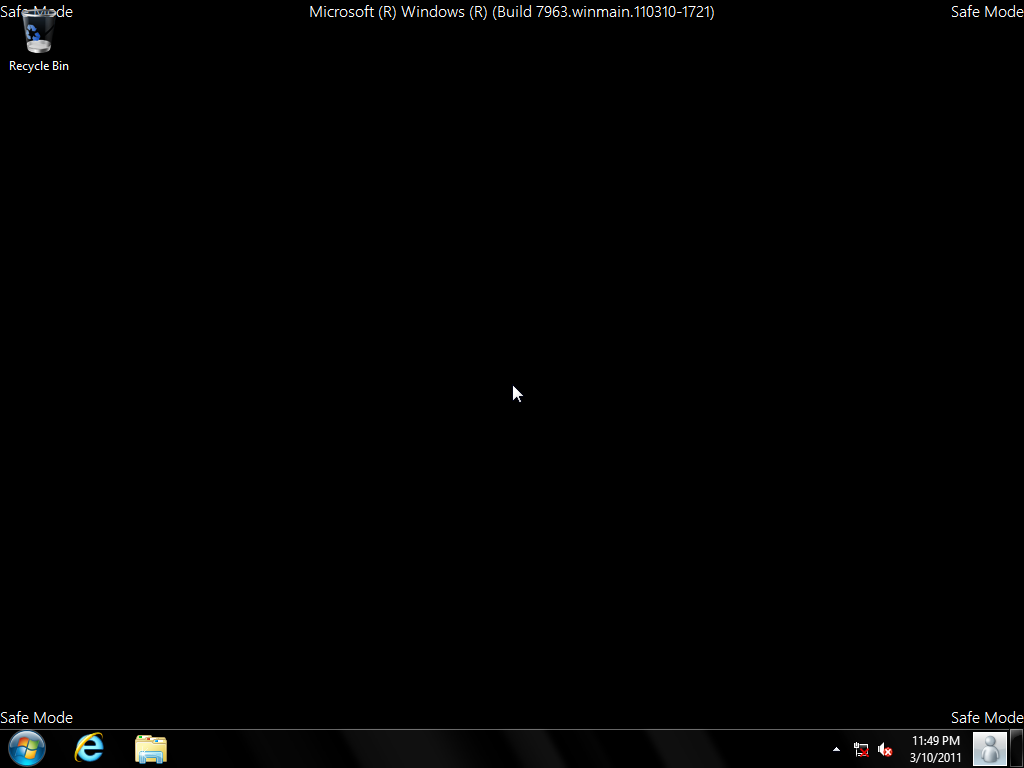Expand the hidden notification icons arrow

[837, 749]
